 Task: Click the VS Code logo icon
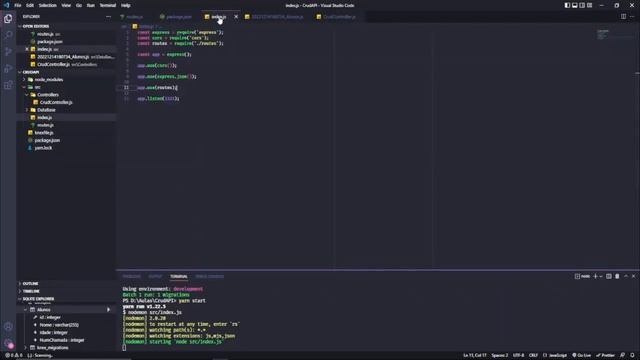[6, 5]
